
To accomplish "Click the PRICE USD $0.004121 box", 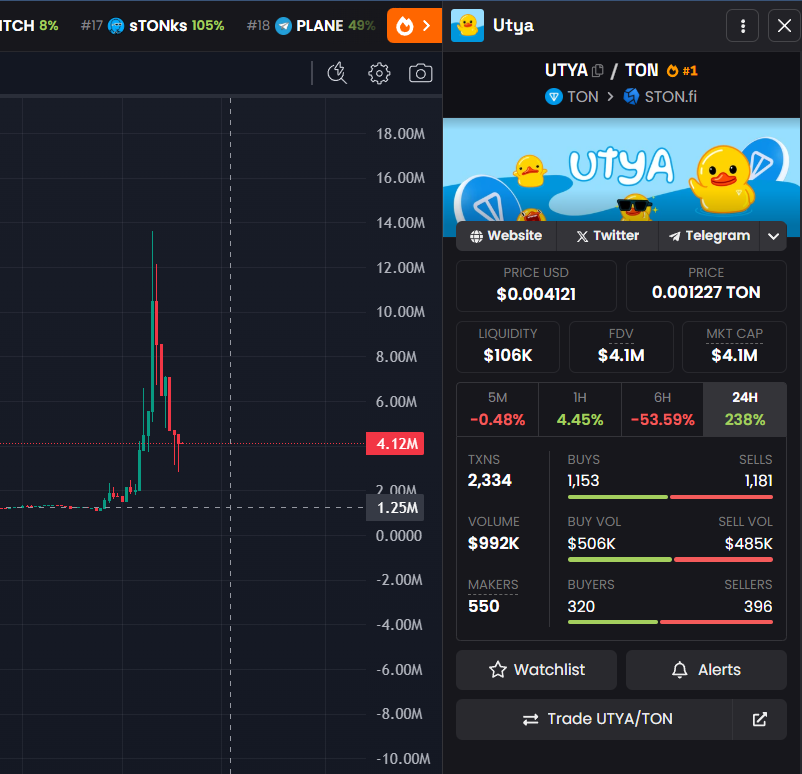I will 536,286.
